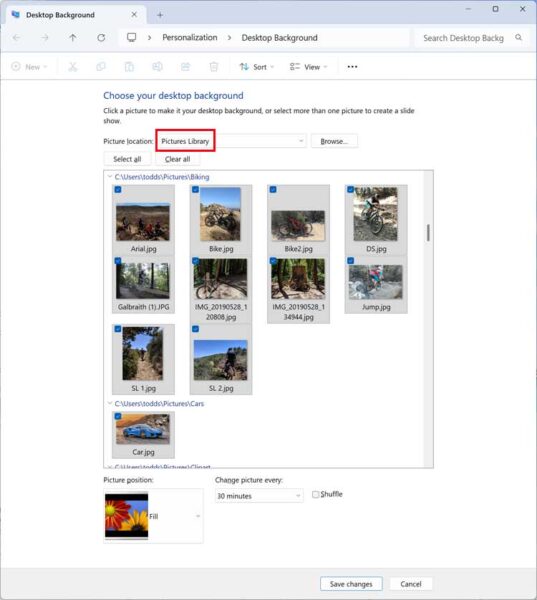Click the Paste clipboard icon
This screenshot has height=600, width=537.
[x=129, y=67]
